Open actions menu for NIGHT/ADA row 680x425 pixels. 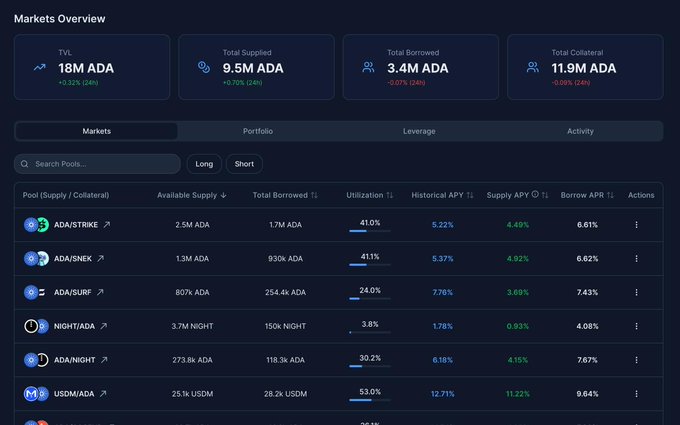636,326
